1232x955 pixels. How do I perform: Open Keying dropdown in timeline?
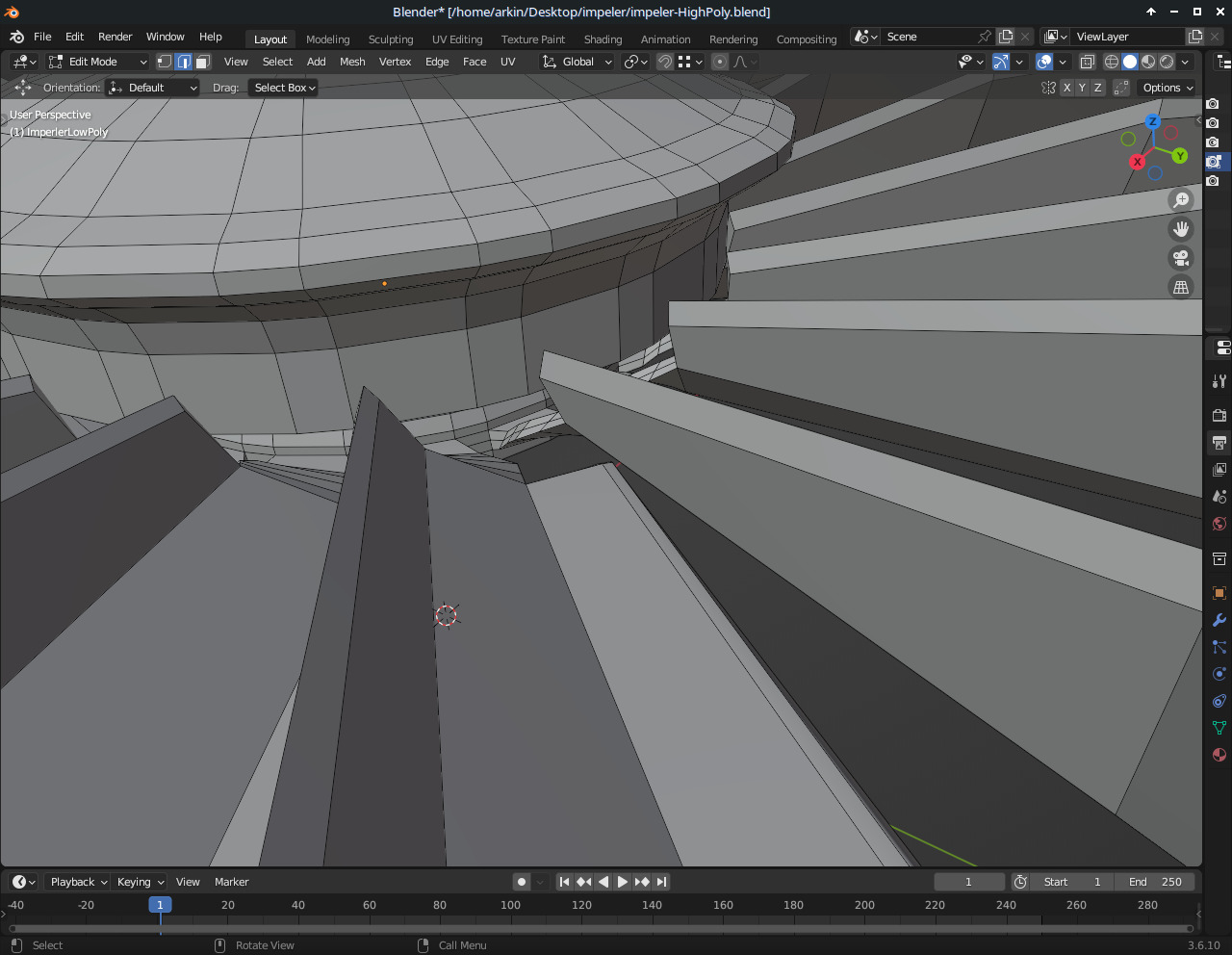click(140, 882)
